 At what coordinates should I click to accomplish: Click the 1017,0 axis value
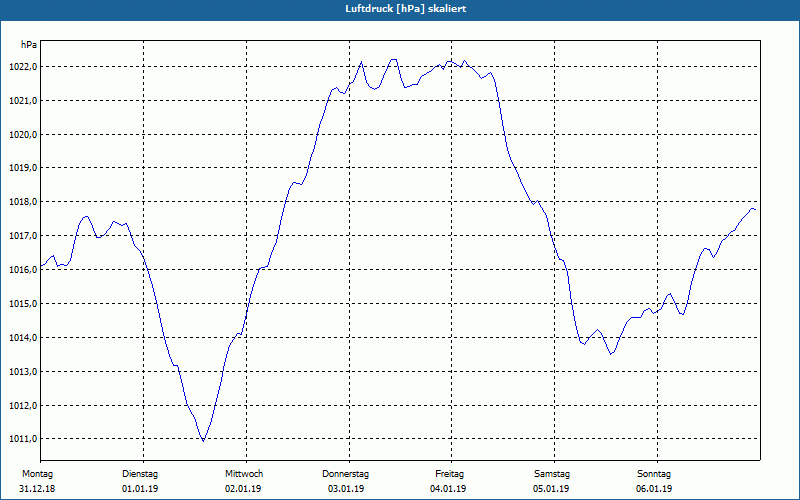click(23, 236)
